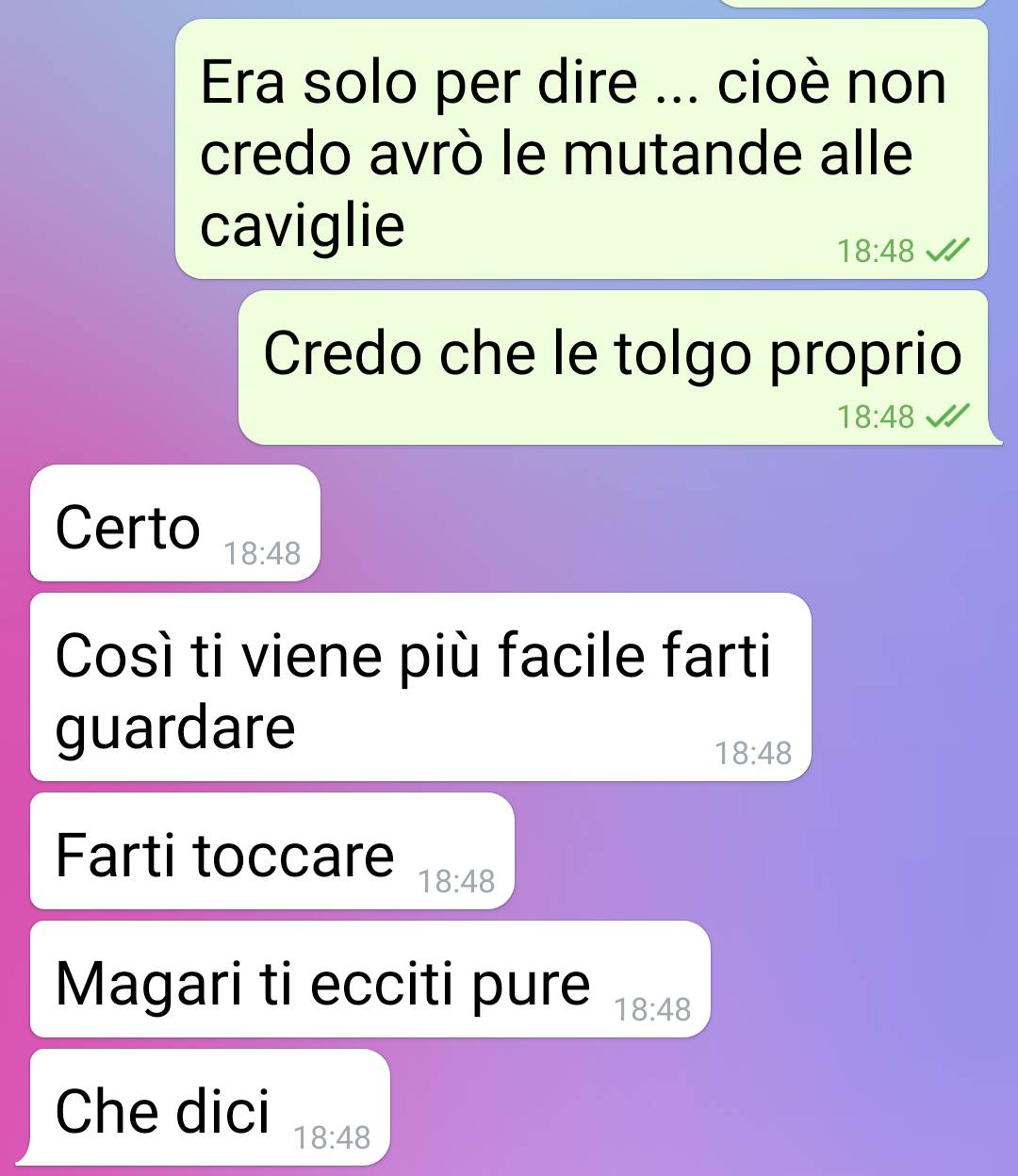Tap the 'Farti toccare' message bubble

(x=272, y=851)
